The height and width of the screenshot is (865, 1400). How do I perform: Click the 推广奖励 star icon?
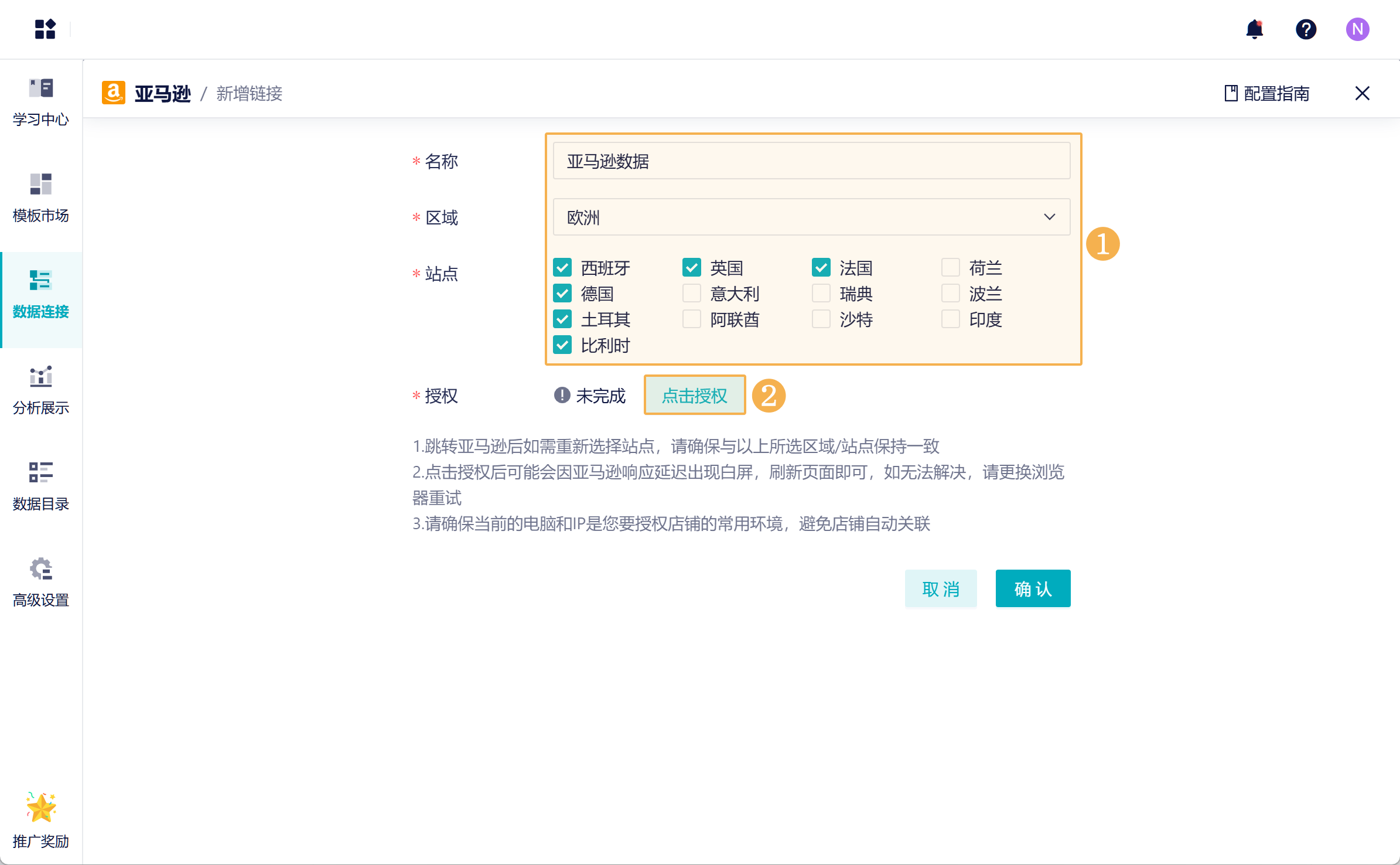pos(41,808)
